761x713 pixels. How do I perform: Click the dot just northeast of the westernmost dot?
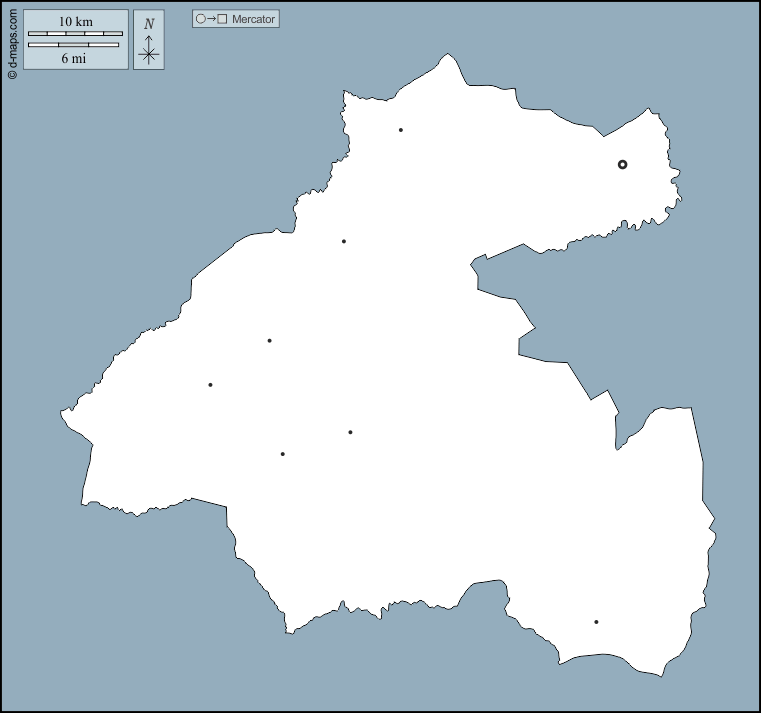[x=270, y=341]
